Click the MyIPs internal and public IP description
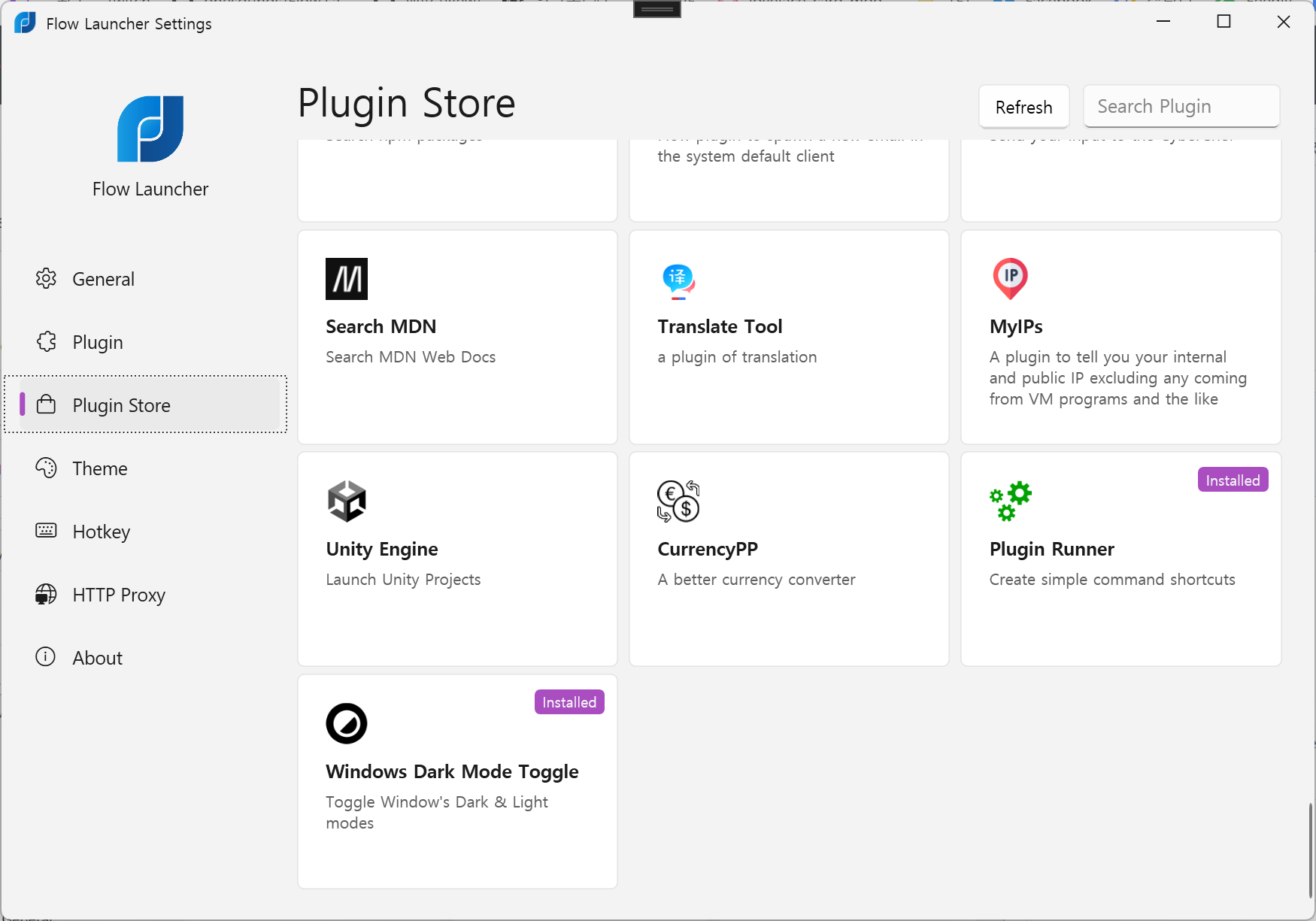Viewport: 1316px width, 921px height. (x=1118, y=378)
